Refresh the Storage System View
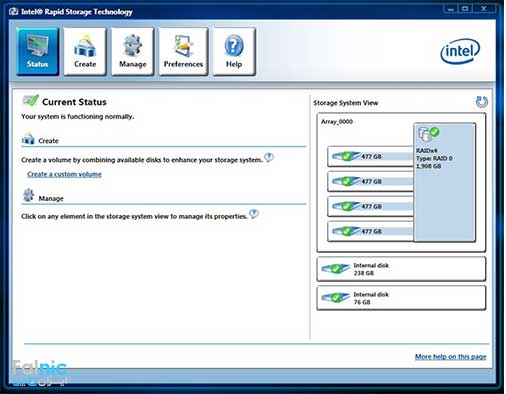The image size is (506, 394). click(x=482, y=102)
